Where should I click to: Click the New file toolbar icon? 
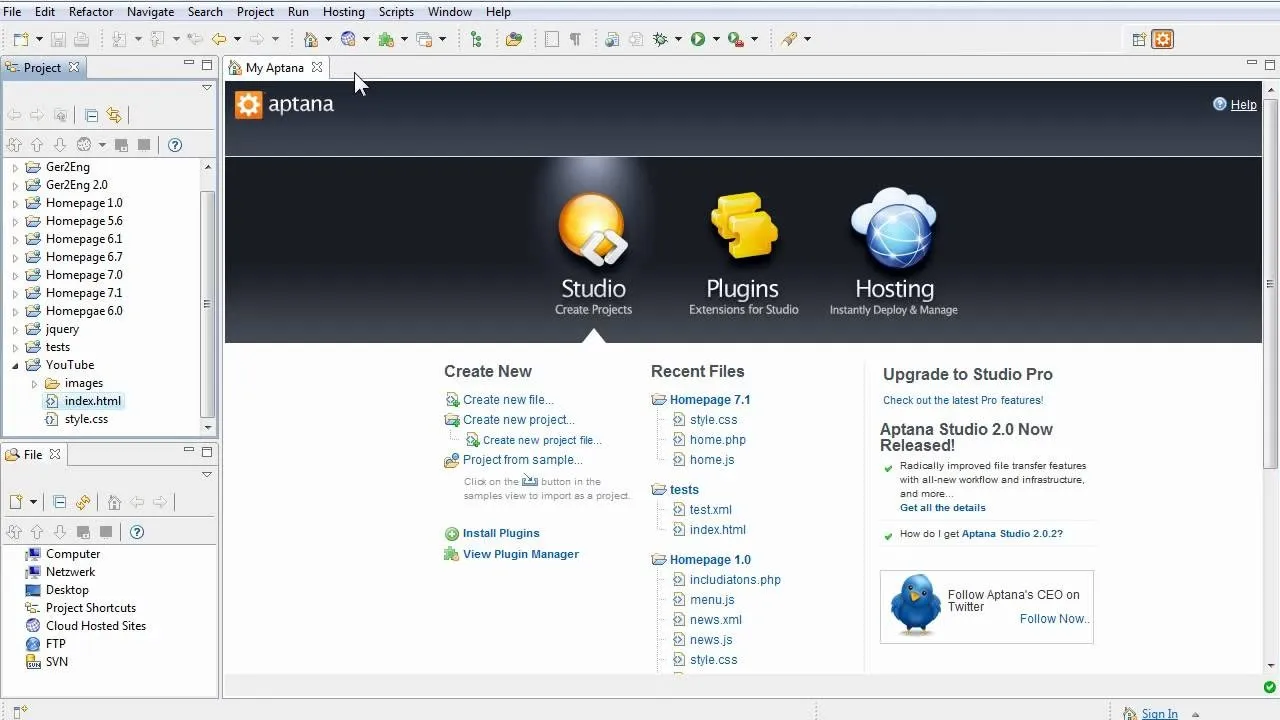(20, 39)
